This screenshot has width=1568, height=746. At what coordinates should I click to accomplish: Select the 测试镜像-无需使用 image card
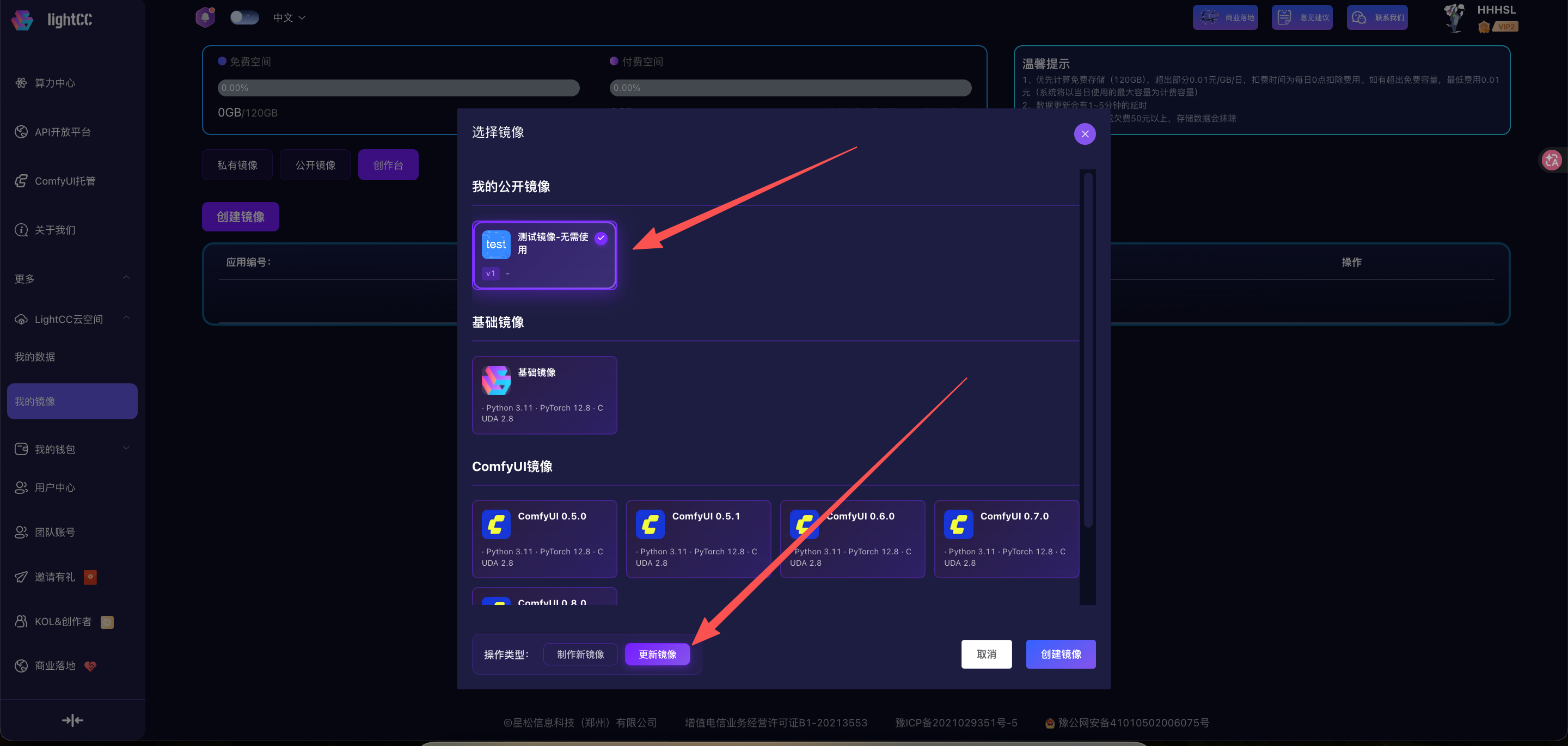point(544,255)
